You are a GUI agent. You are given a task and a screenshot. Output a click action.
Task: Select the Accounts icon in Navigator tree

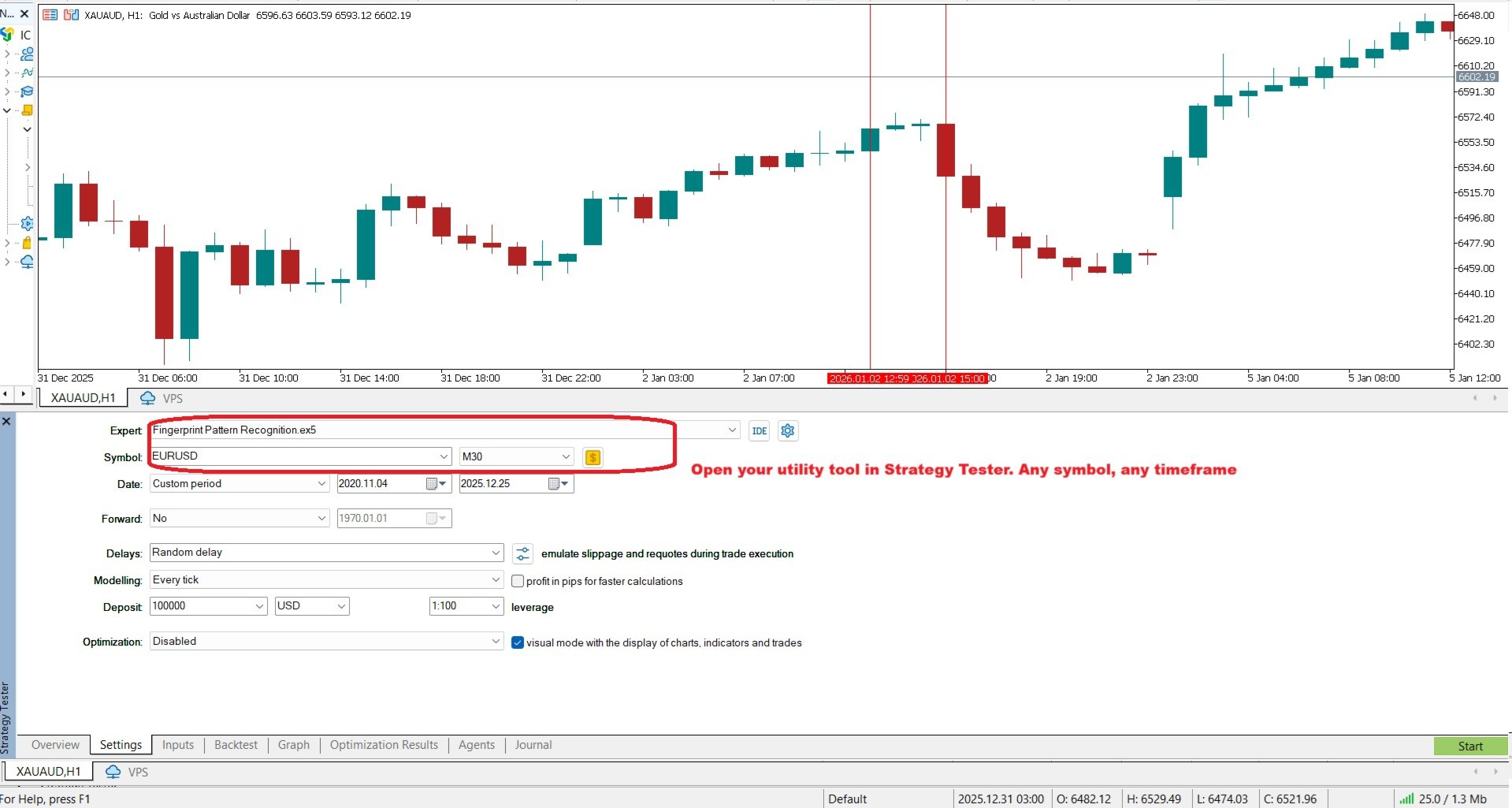[27, 54]
